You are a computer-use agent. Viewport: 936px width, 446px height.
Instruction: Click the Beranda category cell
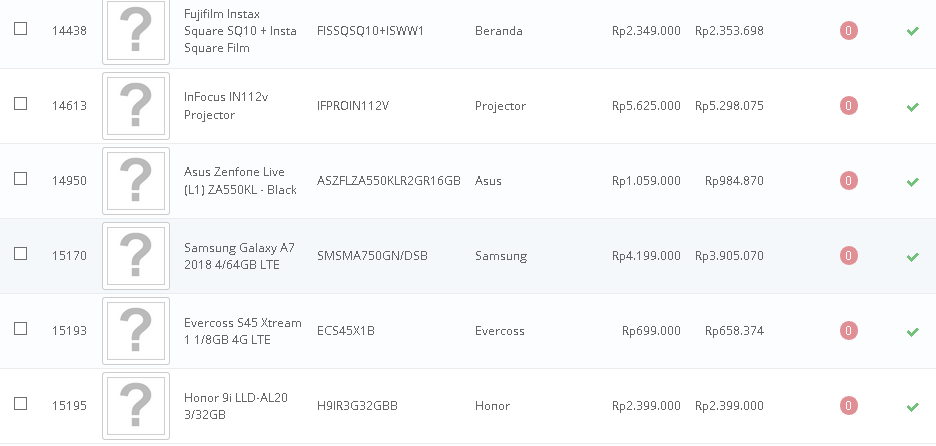498,31
